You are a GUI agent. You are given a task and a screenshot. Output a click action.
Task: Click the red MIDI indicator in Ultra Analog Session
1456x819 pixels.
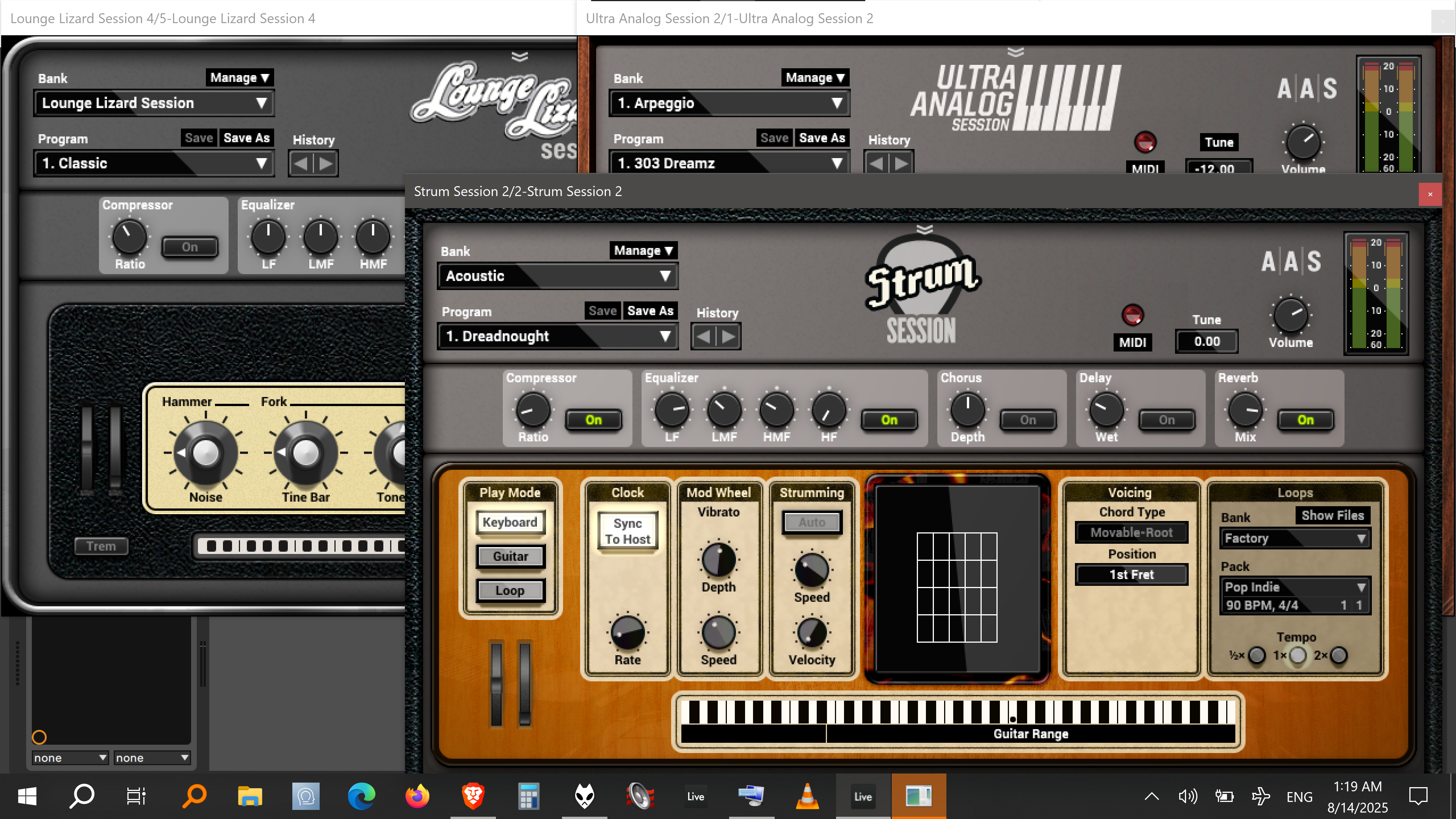point(1145,142)
